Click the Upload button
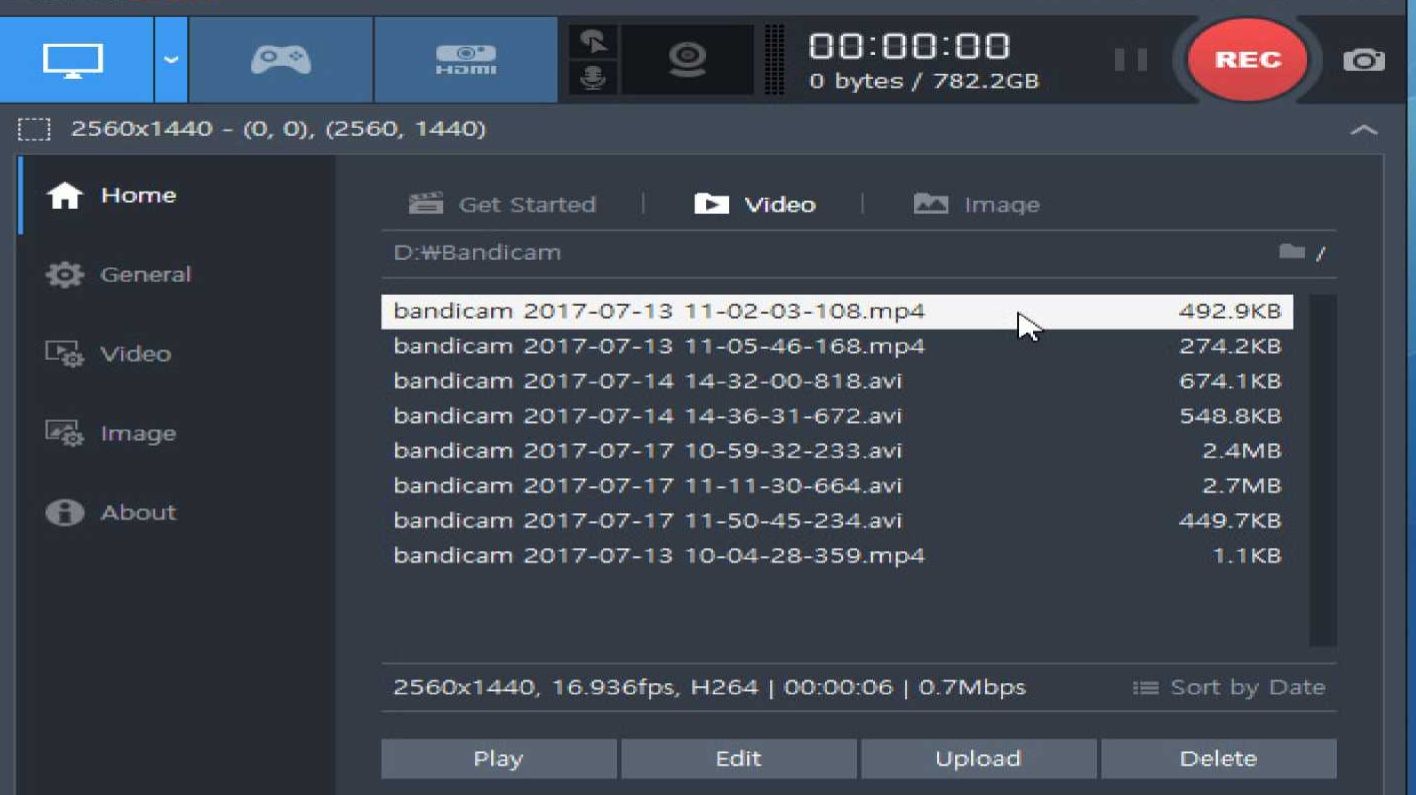Viewport: 1416px width, 795px height. (978, 758)
